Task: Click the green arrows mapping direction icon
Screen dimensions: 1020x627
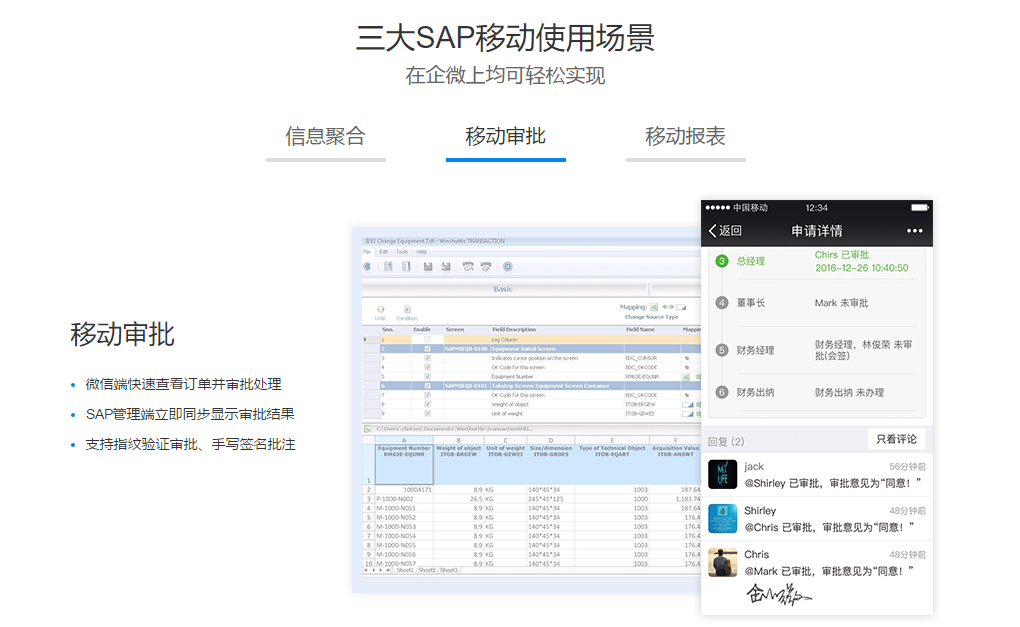Action: (668, 307)
